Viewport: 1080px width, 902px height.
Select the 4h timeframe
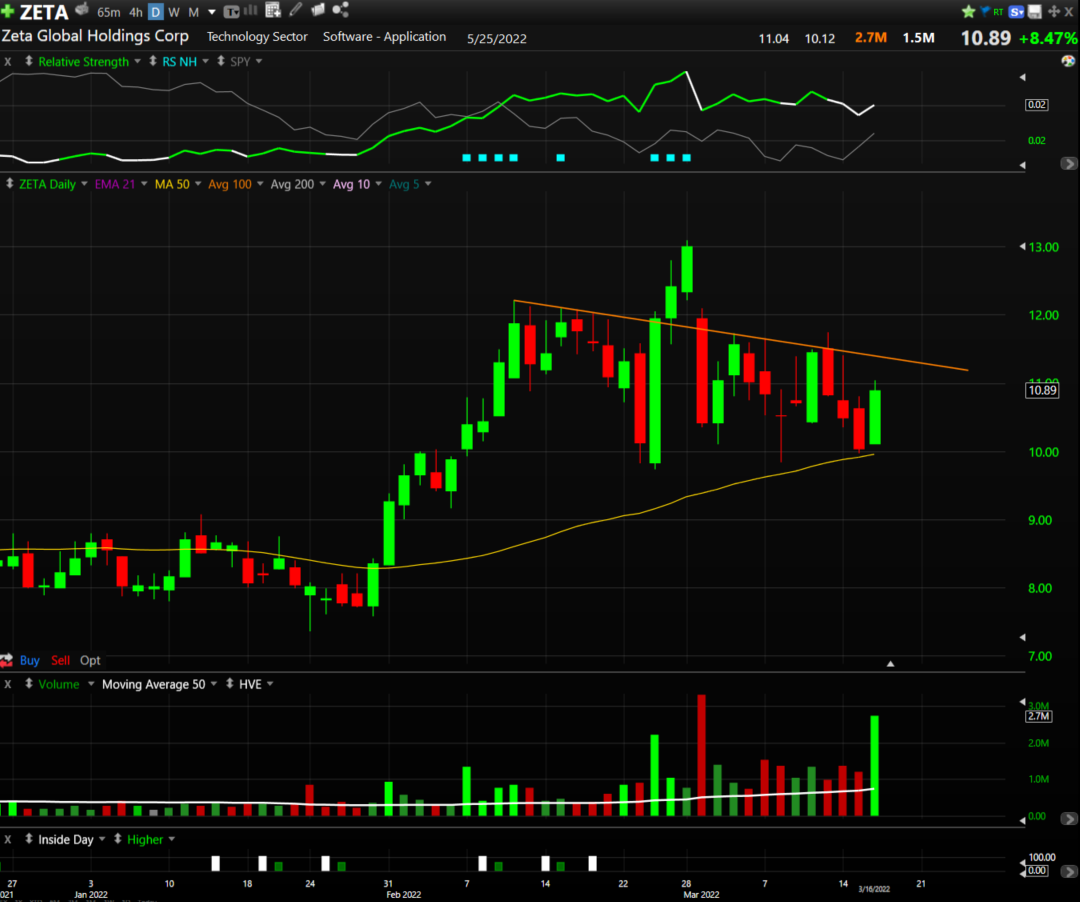point(136,12)
